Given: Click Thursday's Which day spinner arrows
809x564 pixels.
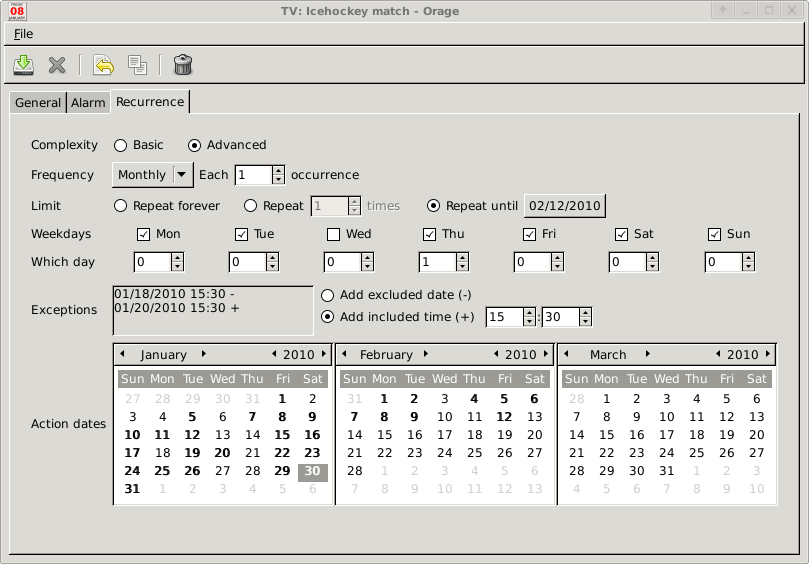Looking at the screenshot, I should 462,262.
